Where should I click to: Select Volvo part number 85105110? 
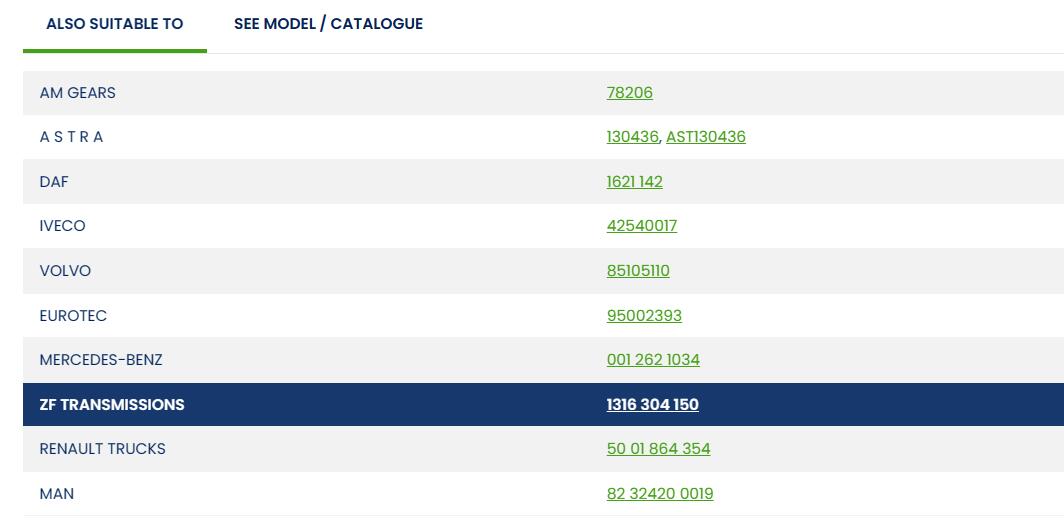[x=638, y=271]
